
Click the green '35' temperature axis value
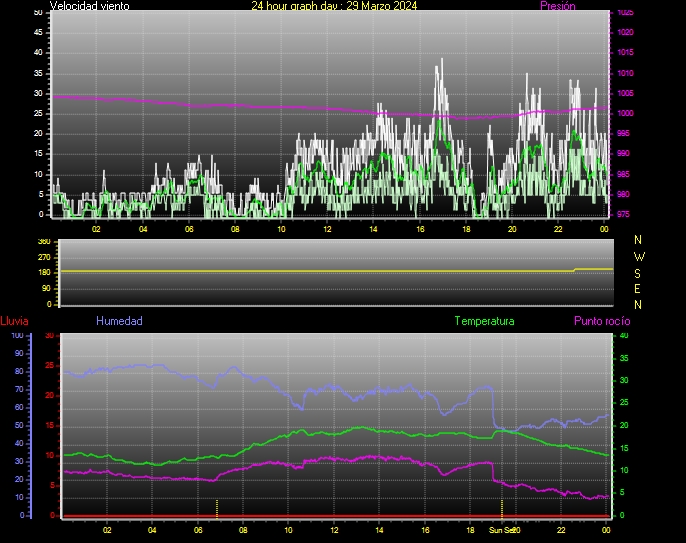pyautogui.click(x=624, y=358)
